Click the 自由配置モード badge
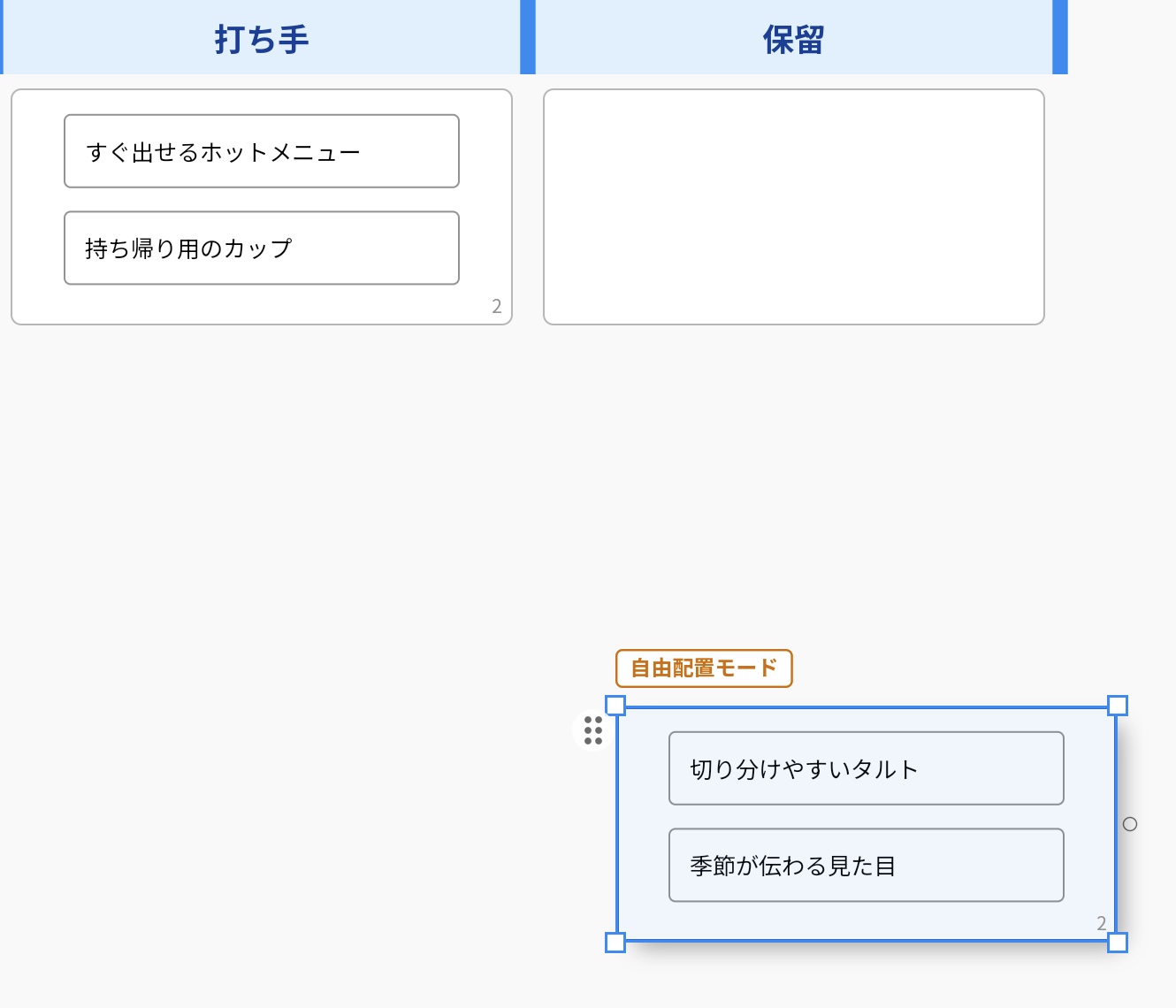1176x1008 pixels. [704, 668]
